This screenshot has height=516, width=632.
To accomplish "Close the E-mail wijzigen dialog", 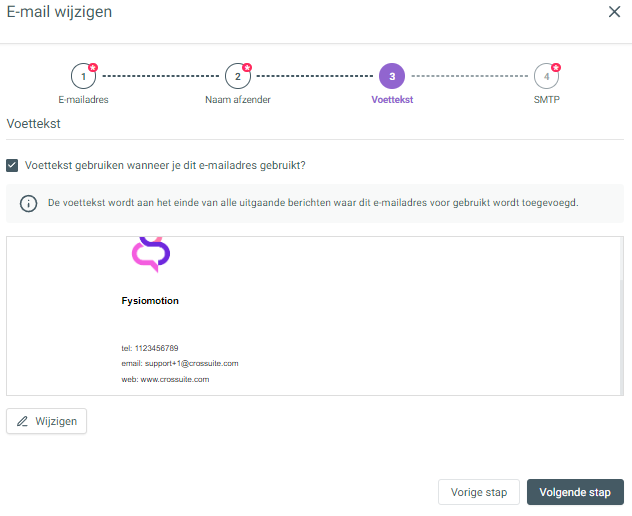I will coord(614,12).
